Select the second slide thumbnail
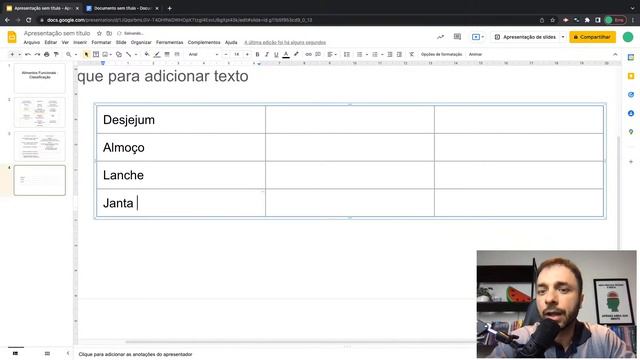This screenshot has width=640, height=360. (x=40, y=112)
